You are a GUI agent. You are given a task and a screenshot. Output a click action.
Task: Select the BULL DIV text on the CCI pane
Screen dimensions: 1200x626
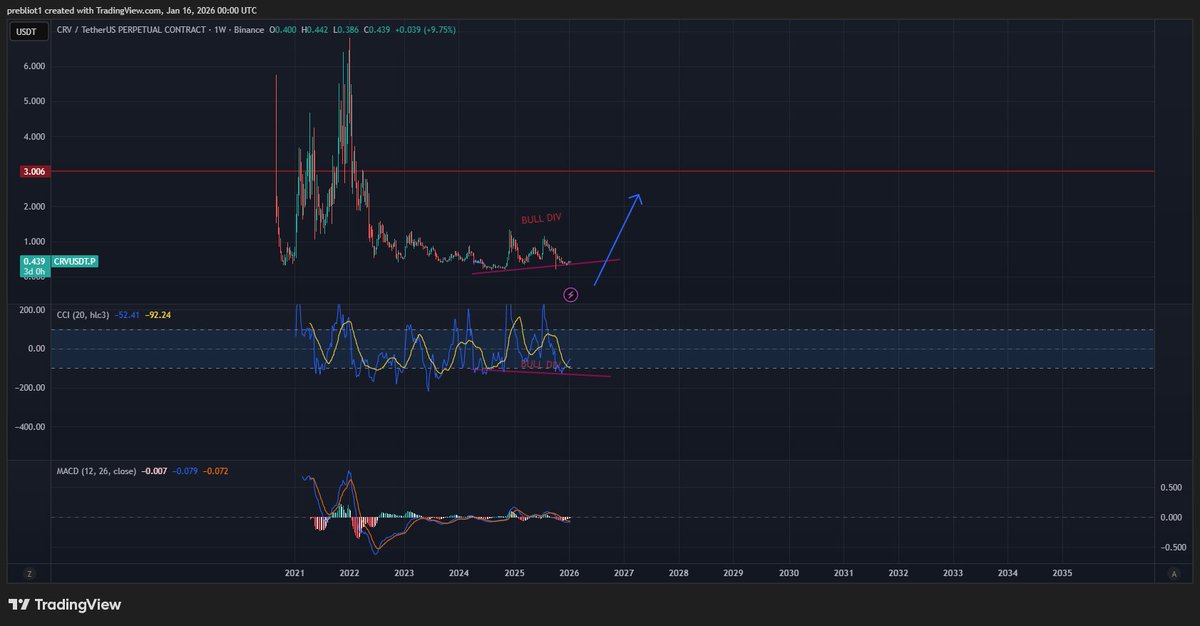(541, 365)
